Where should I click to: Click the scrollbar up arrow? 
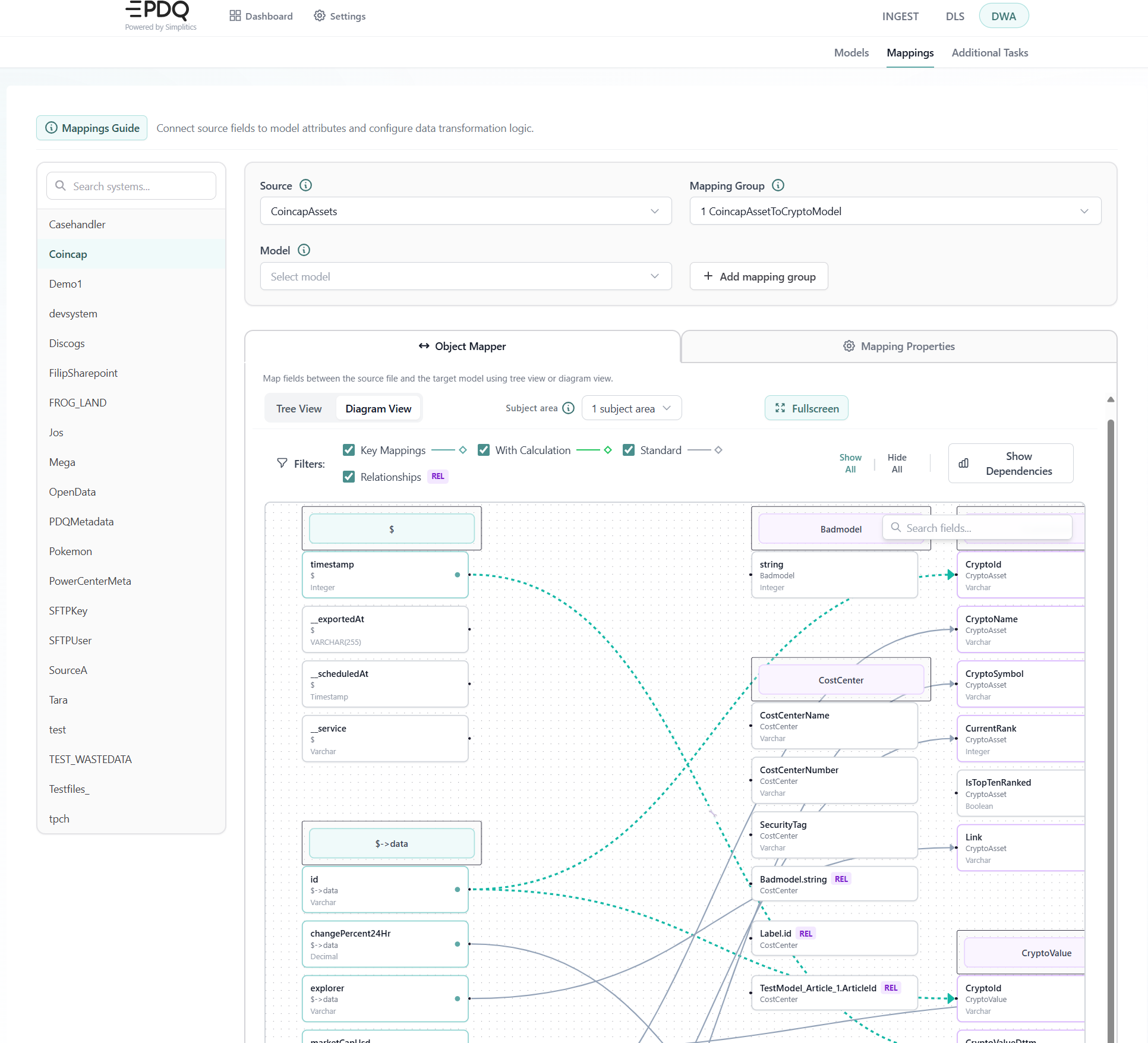[x=1111, y=400]
